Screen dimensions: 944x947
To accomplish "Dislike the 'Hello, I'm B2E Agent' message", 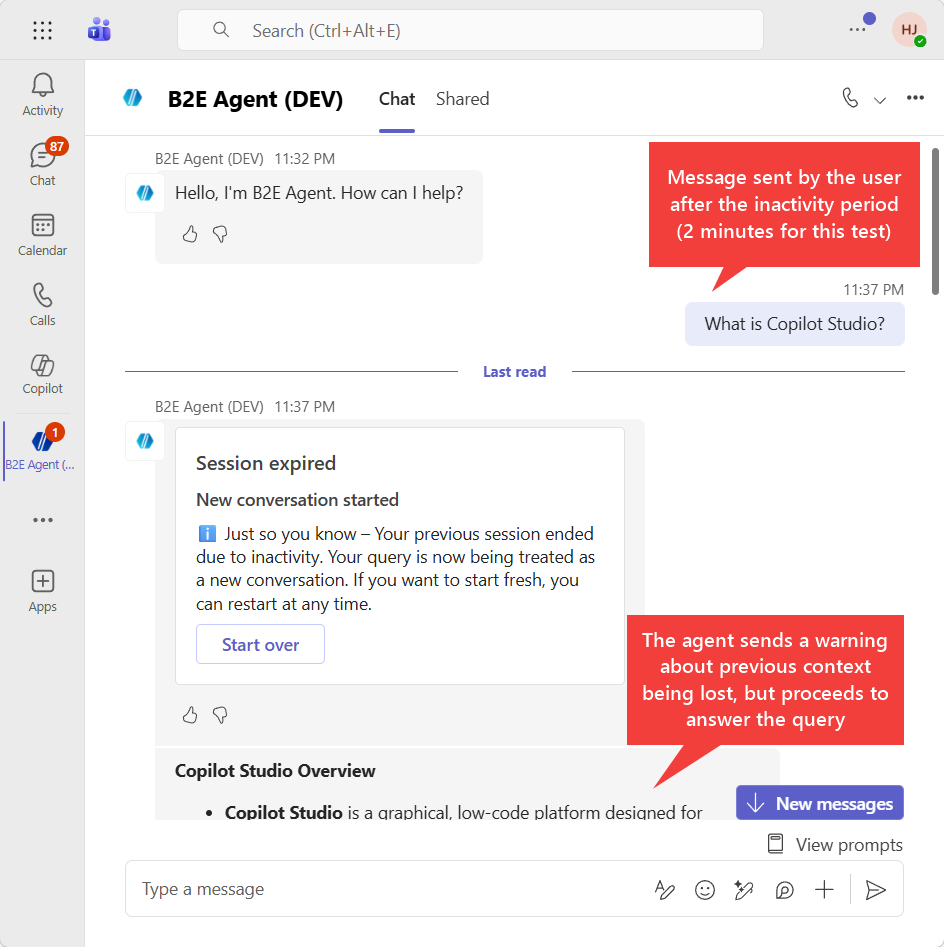I will pyautogui.click(x=221, y=234).
